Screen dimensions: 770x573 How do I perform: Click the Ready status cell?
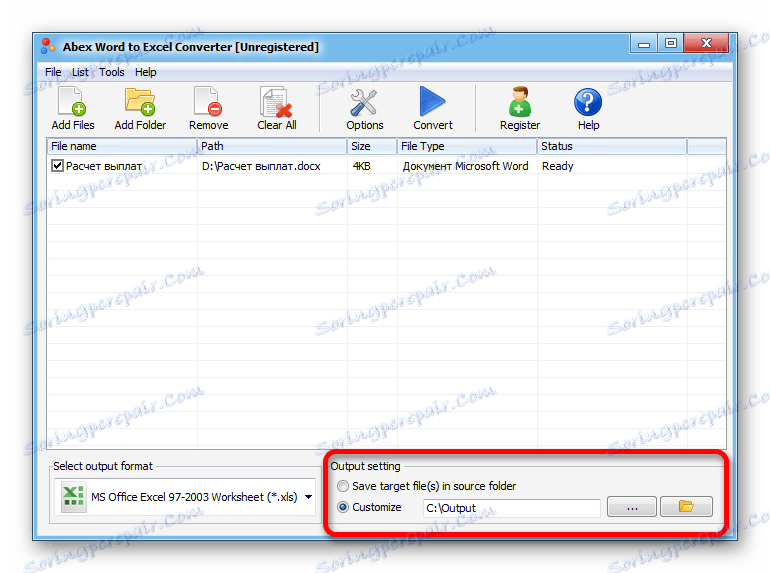[x=557, y=166]
